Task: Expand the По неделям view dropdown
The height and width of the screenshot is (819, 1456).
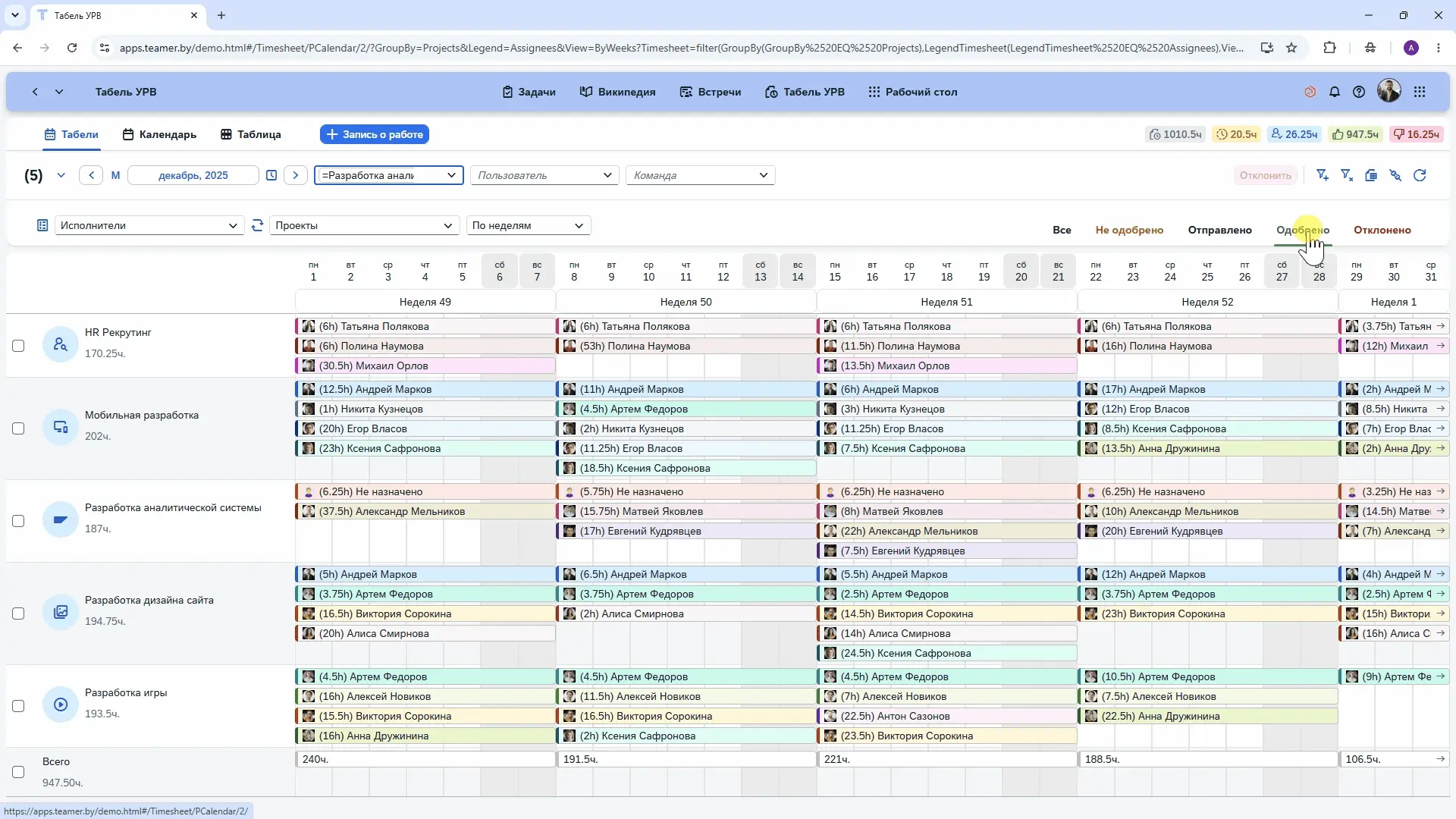Action: coord(528,225)
